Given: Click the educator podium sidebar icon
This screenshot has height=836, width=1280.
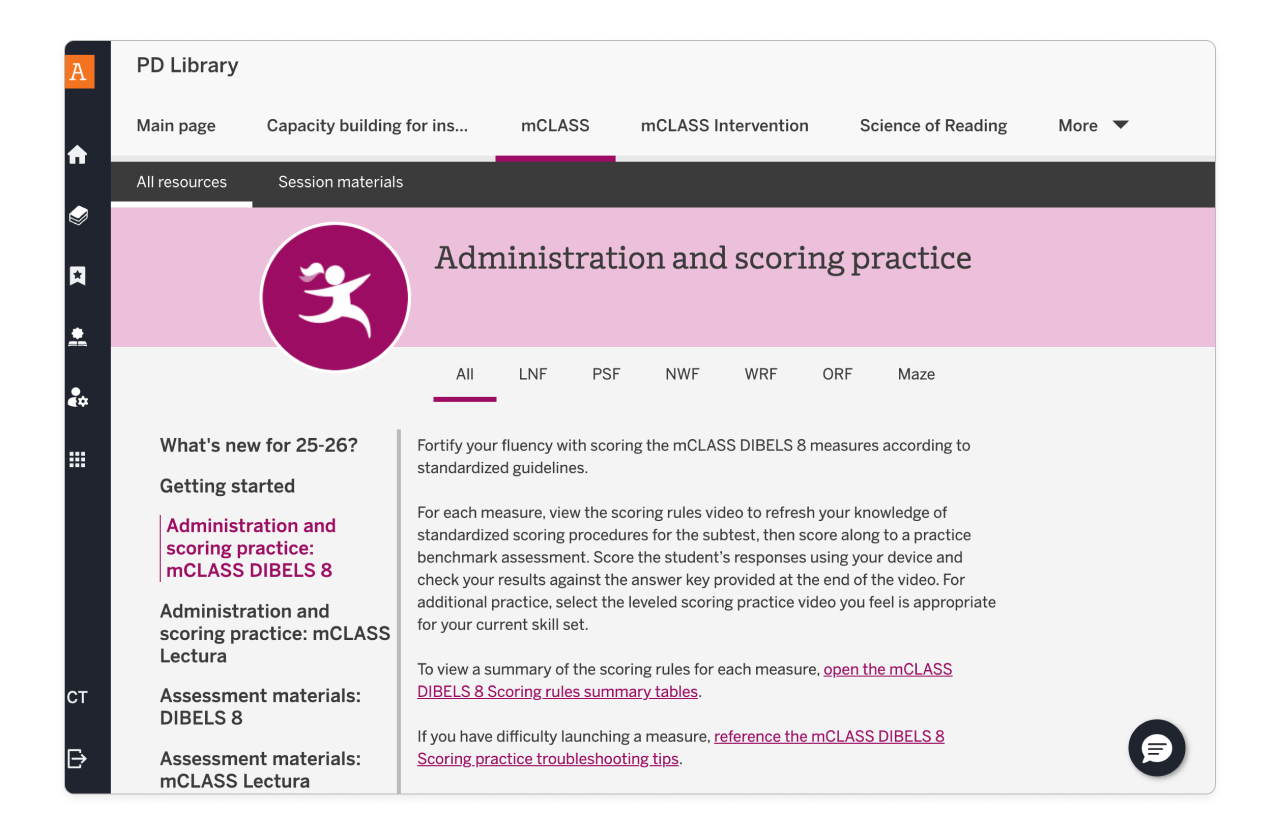Looking at the screenshot, I should tap(77, 336).
